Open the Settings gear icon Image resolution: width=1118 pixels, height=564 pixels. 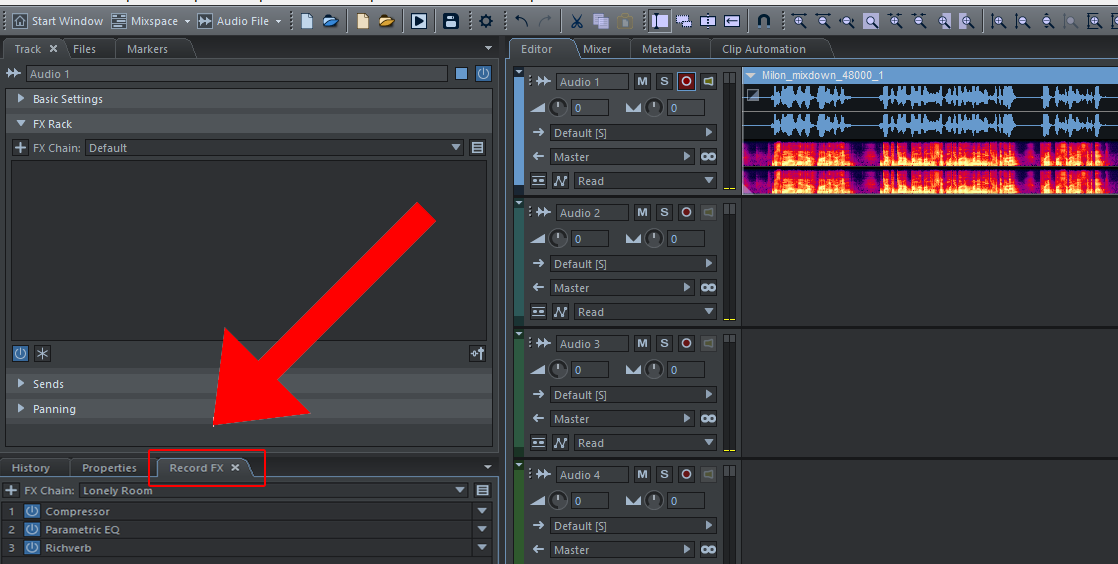486,21
